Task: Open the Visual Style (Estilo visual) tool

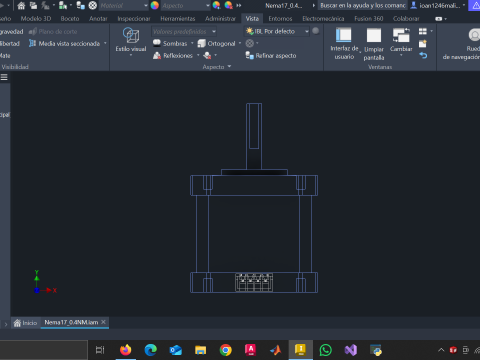Action: coord(131,40)
